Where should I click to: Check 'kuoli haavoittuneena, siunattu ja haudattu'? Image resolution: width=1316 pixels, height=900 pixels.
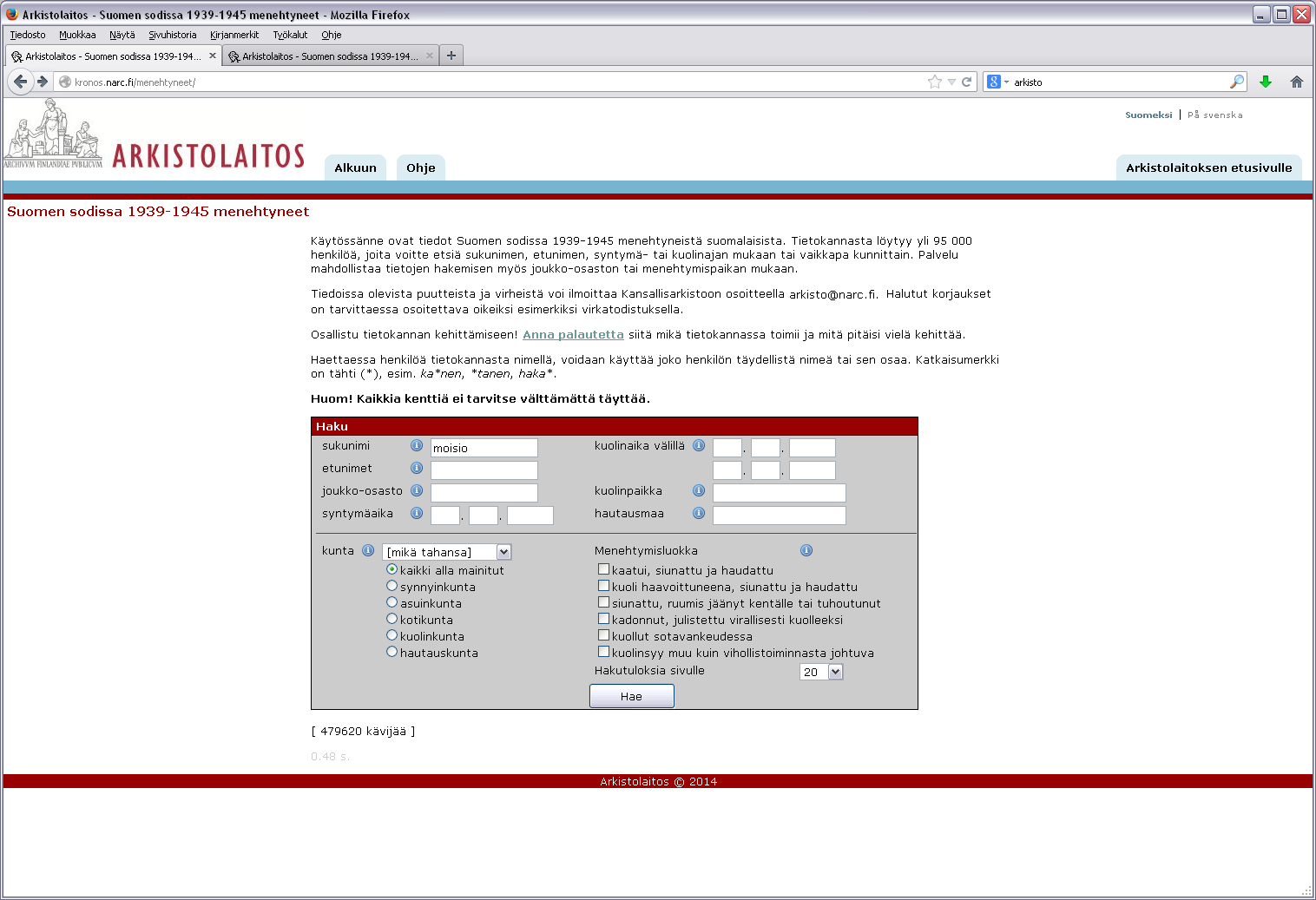[603, 586]
